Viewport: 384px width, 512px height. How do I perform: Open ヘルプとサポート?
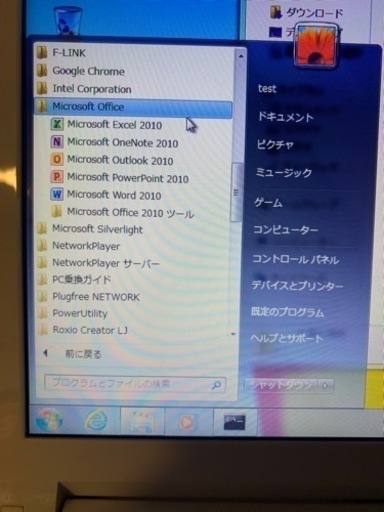287,338
